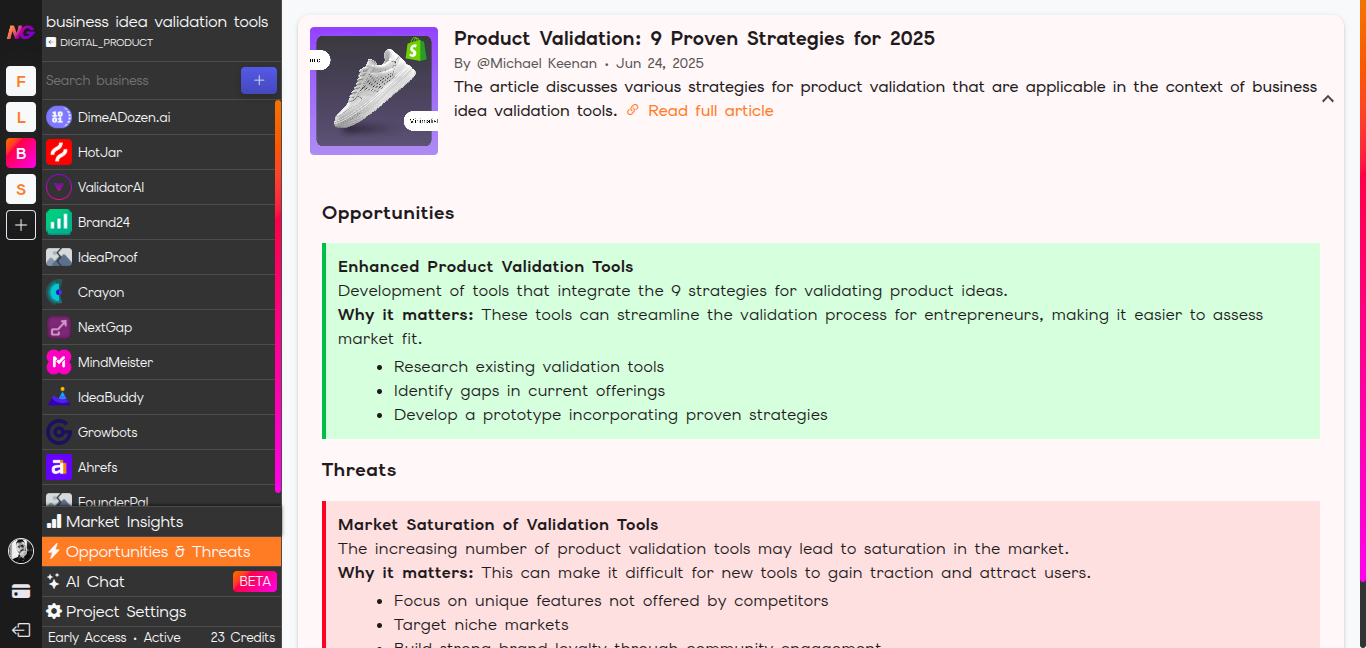The height and width of the screenshot is (648, 1366).
Task: Follow the Read full article link
Action: pyautogui.click(x=710, y=110)
